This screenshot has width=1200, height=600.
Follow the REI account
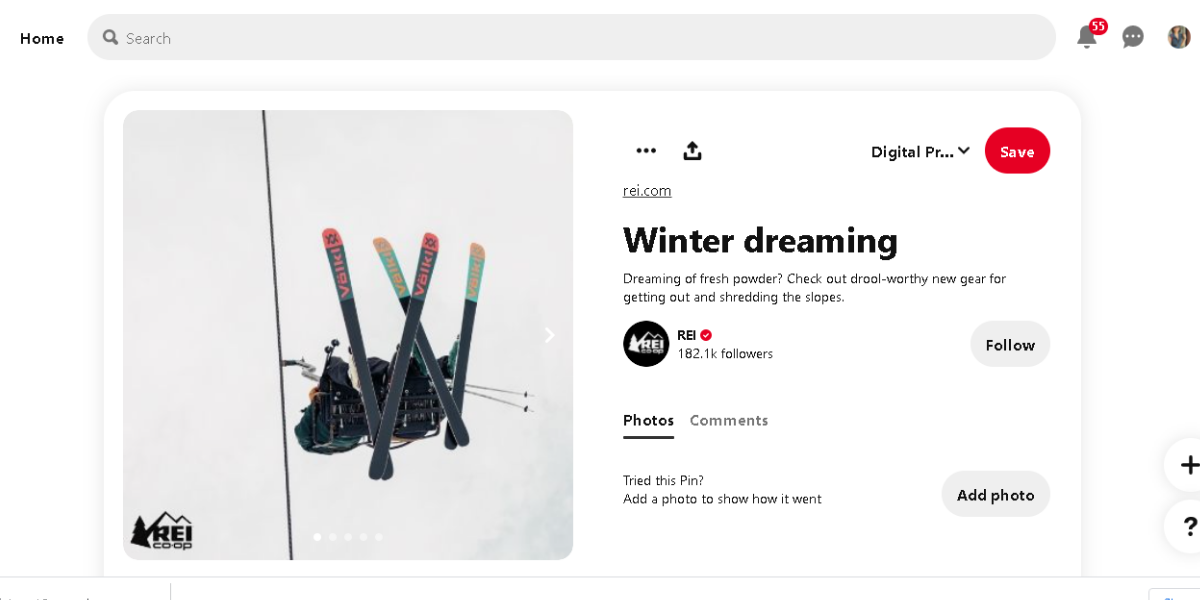coord(1010,344)
